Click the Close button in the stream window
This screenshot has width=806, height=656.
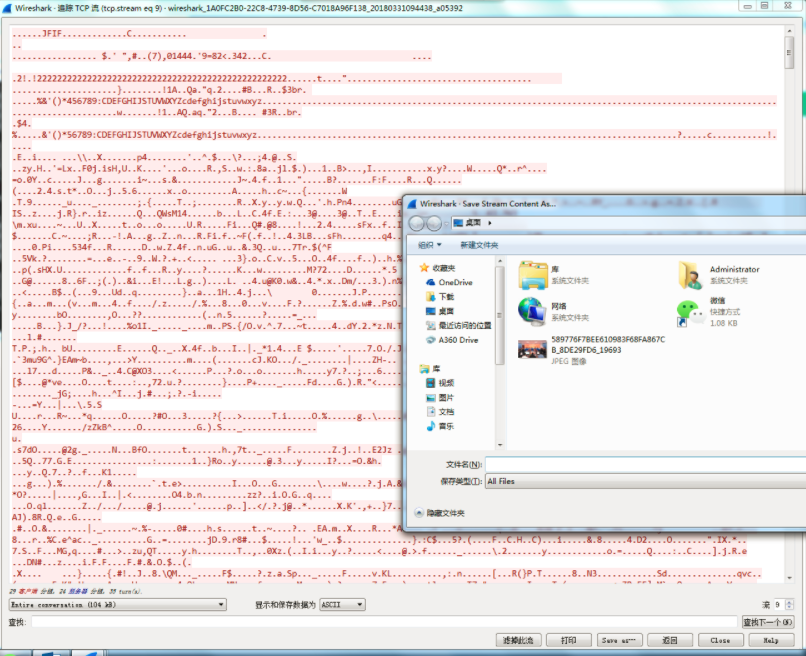[x=720, y=640]
